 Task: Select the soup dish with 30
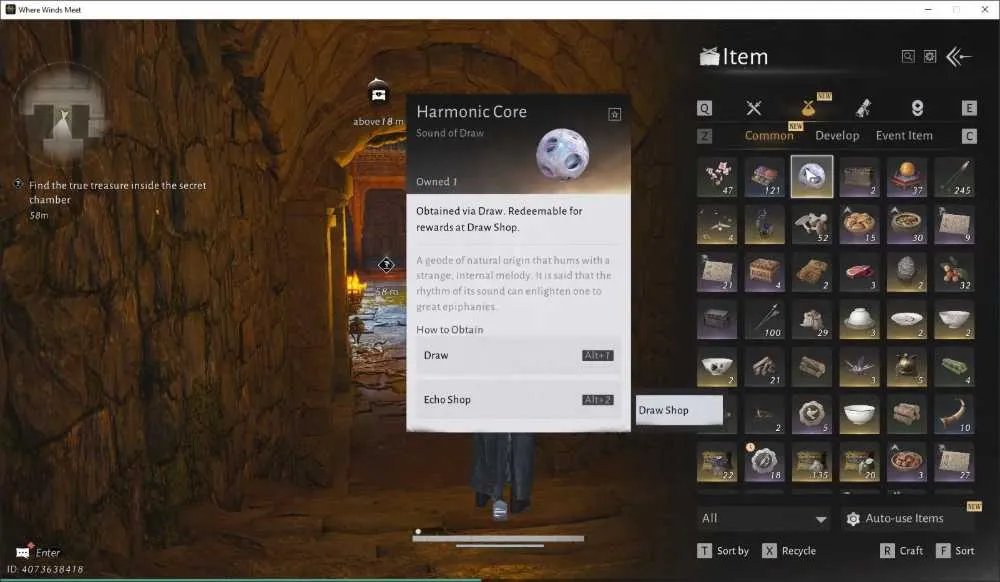coord(907,224)
